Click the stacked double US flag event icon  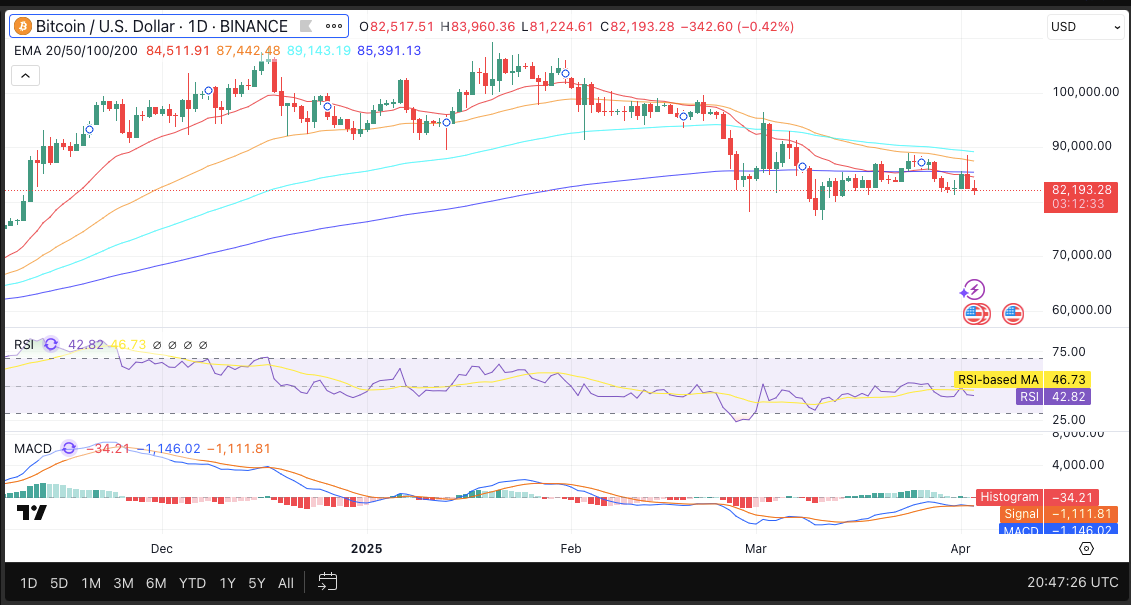pos(977,314)
